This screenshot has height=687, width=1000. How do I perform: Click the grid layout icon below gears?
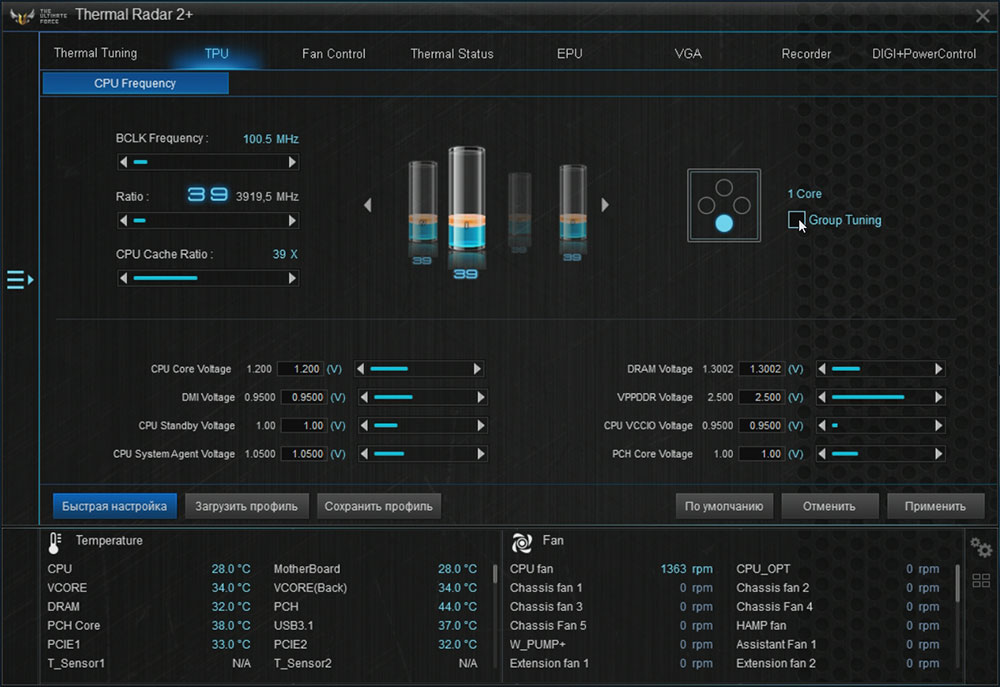(x=981, y=580)
